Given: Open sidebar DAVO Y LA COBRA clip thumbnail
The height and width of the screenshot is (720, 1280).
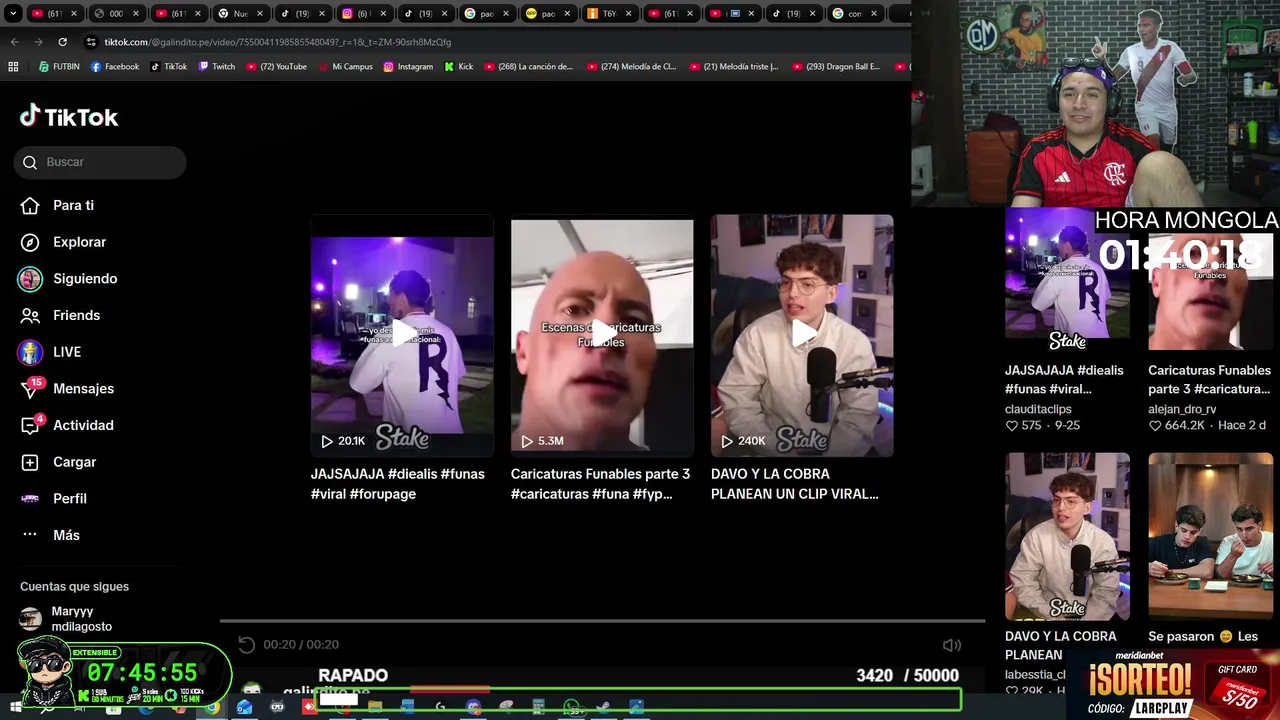Looking at the screenshot, I should click(1067, 537).
